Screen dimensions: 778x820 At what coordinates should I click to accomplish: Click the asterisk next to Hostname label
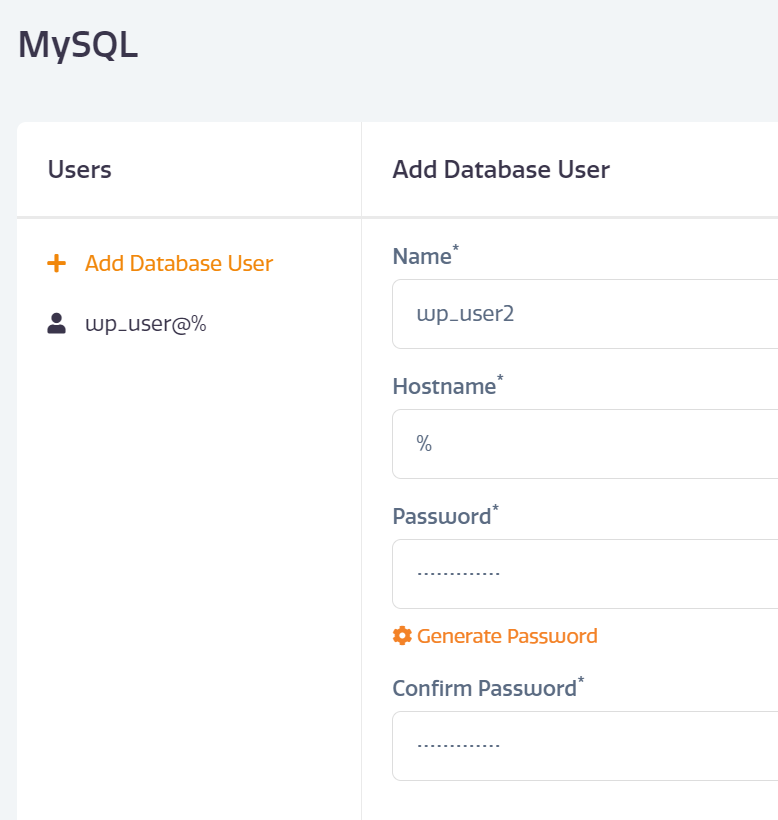coord(500,377)
